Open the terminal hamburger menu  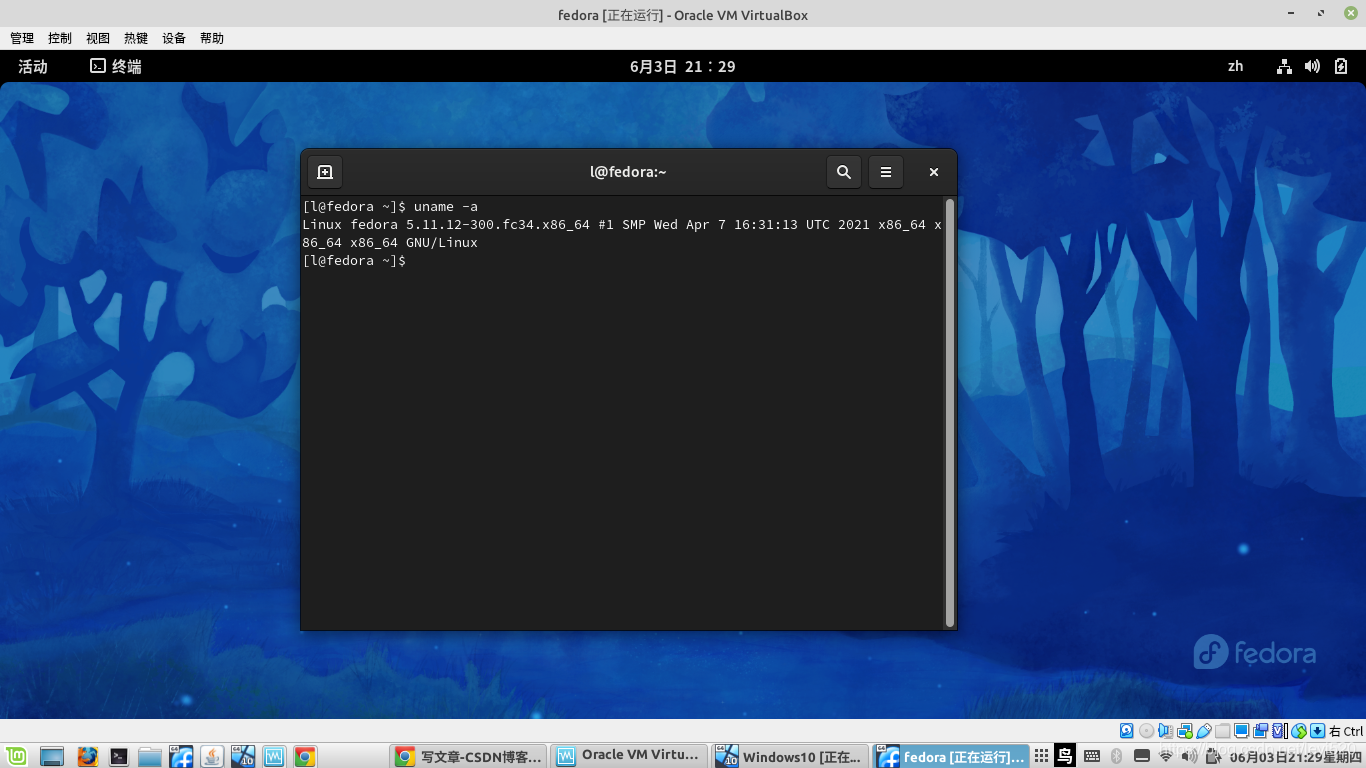tap(886, 172)
